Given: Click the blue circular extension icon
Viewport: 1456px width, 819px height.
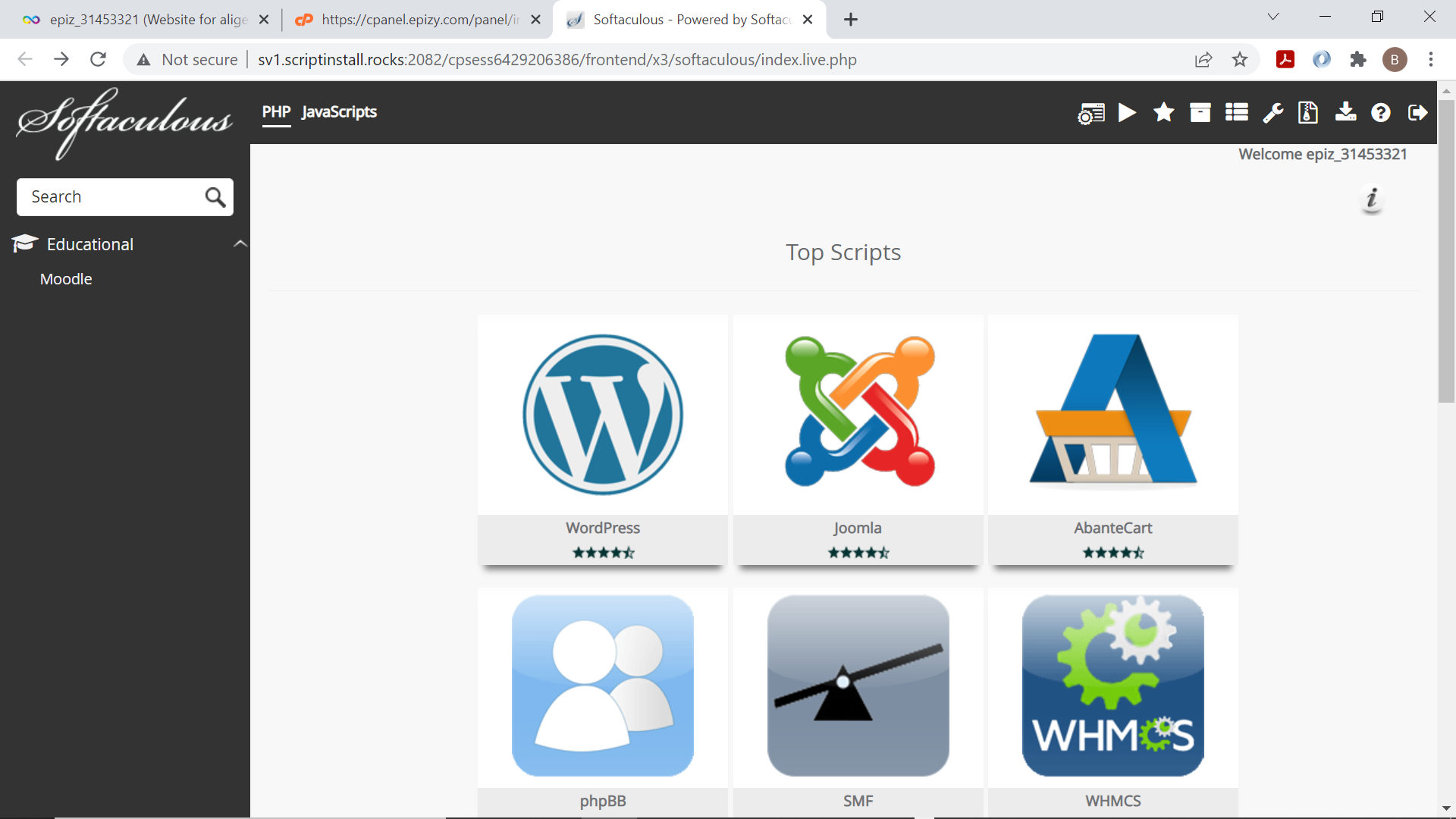Looking at the screenshot, I should click(1322, 59).
